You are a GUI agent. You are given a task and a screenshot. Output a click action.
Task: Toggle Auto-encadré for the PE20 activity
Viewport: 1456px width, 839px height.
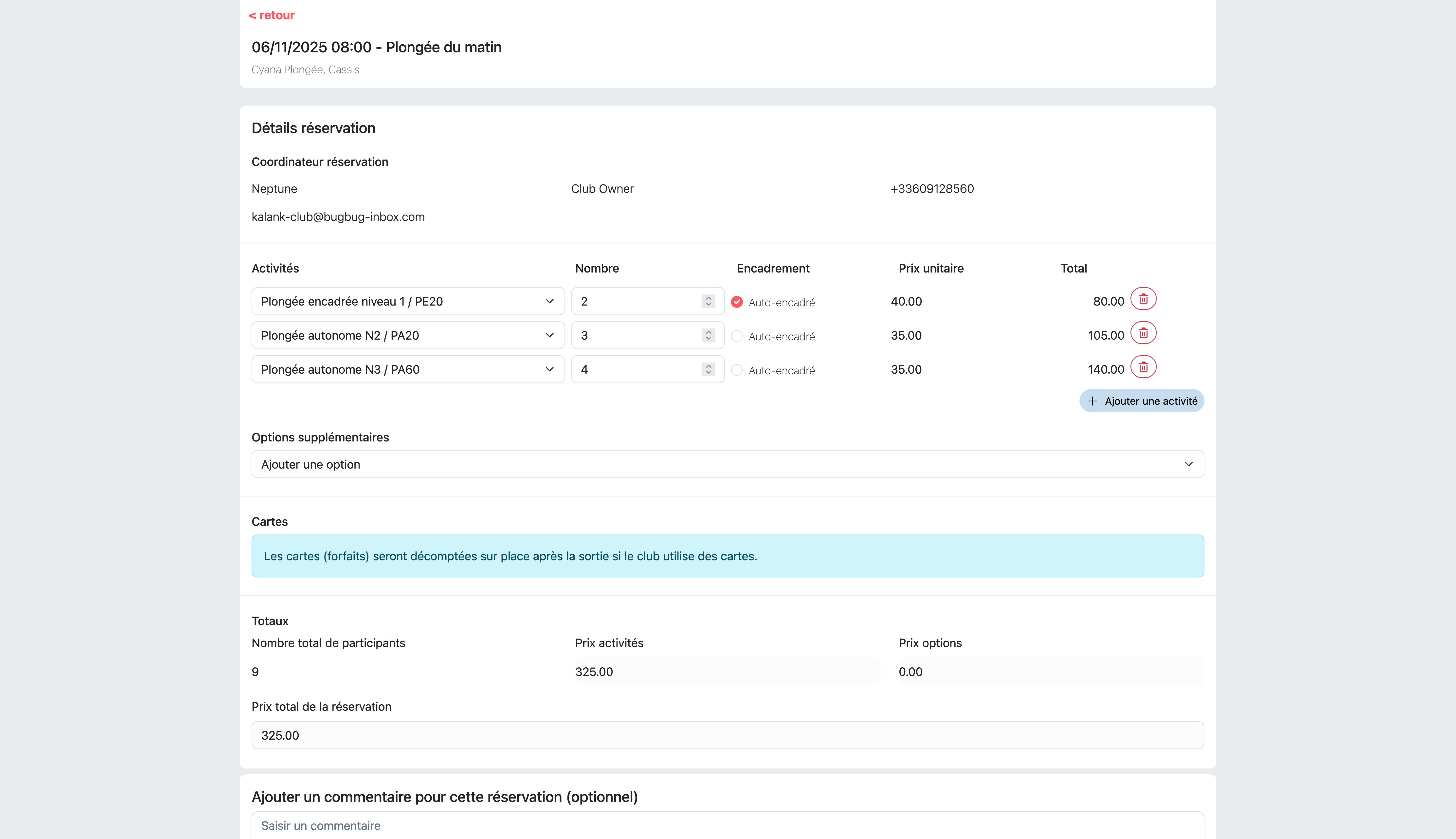[736, 302]
